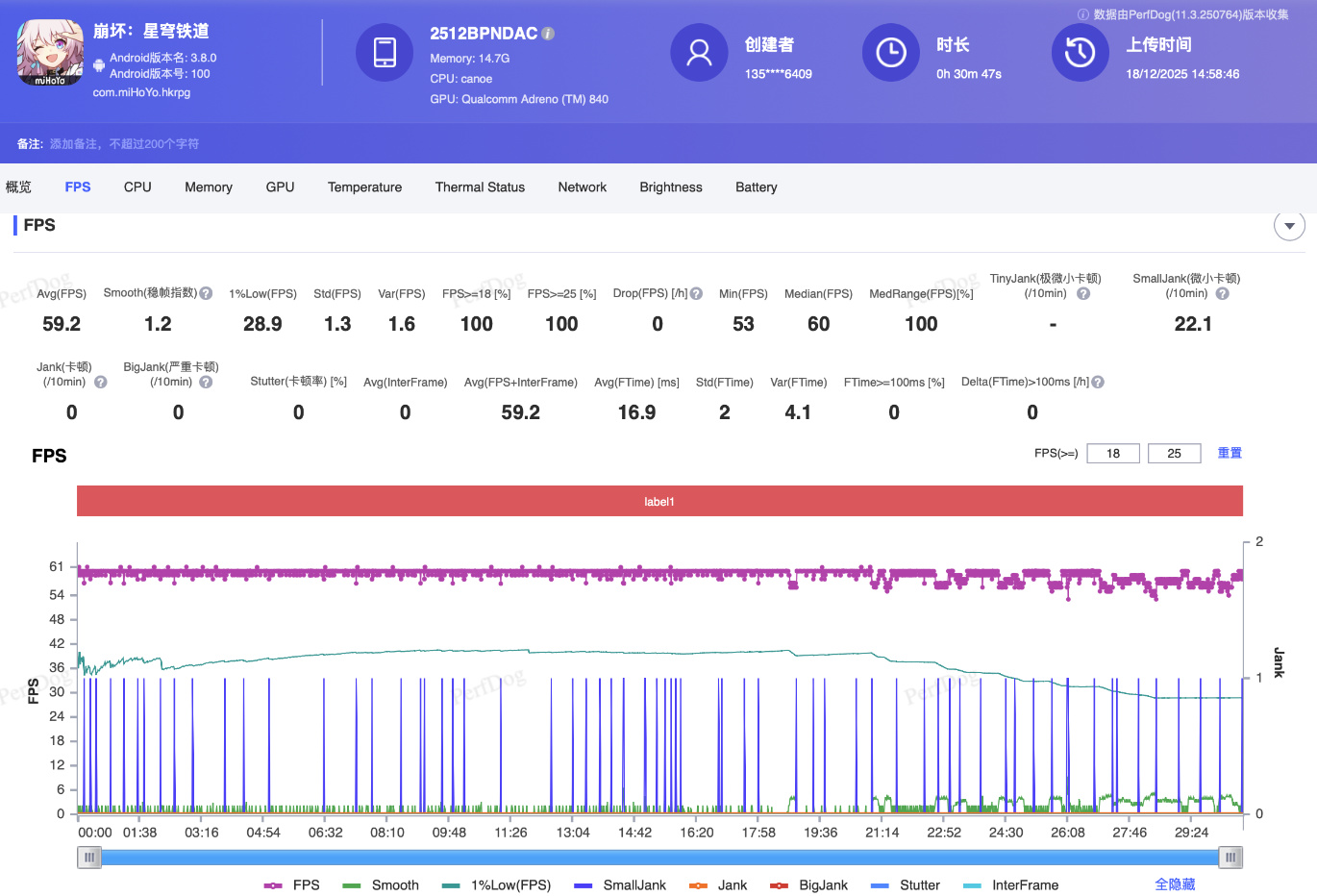The height and width of the screenshot is (896, 1317).
Task: Click the red label1 bar
Action: [659, 501]
